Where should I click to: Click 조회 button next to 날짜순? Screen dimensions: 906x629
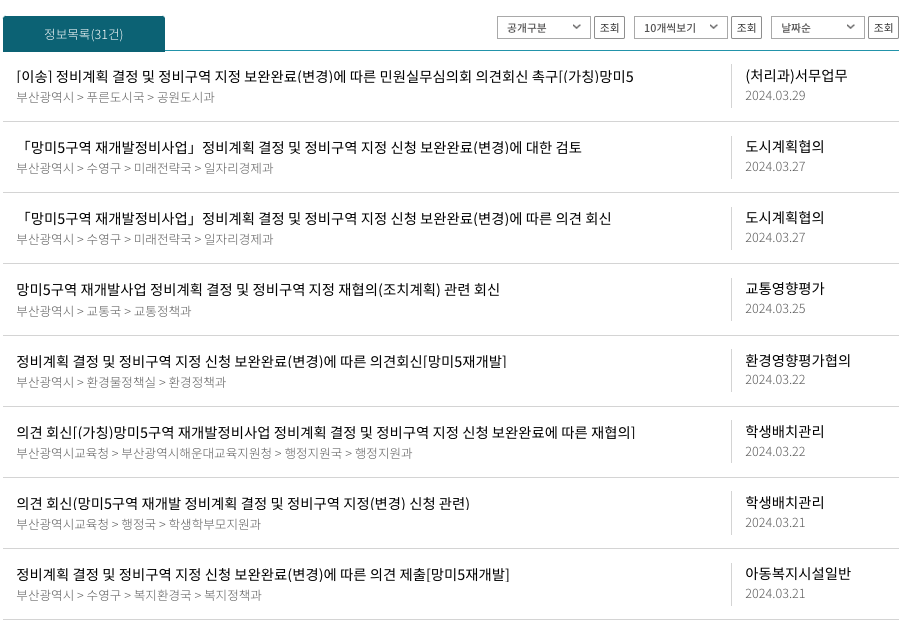coord(883,28)
